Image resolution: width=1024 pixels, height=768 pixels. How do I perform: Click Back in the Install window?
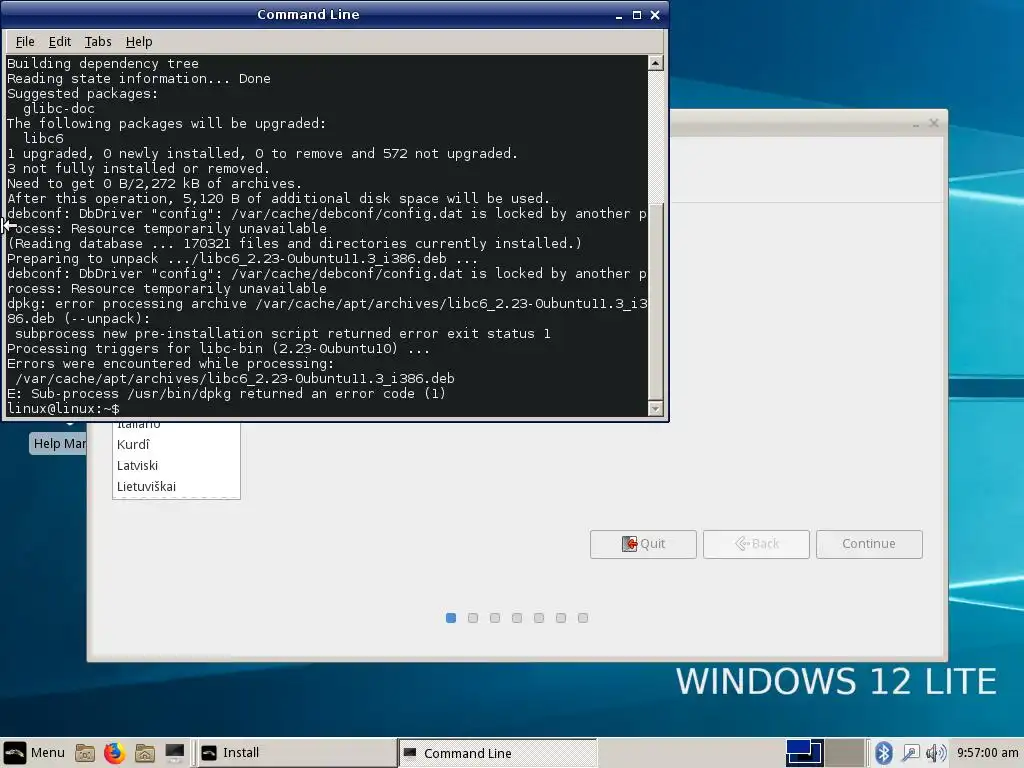(756, 544)
